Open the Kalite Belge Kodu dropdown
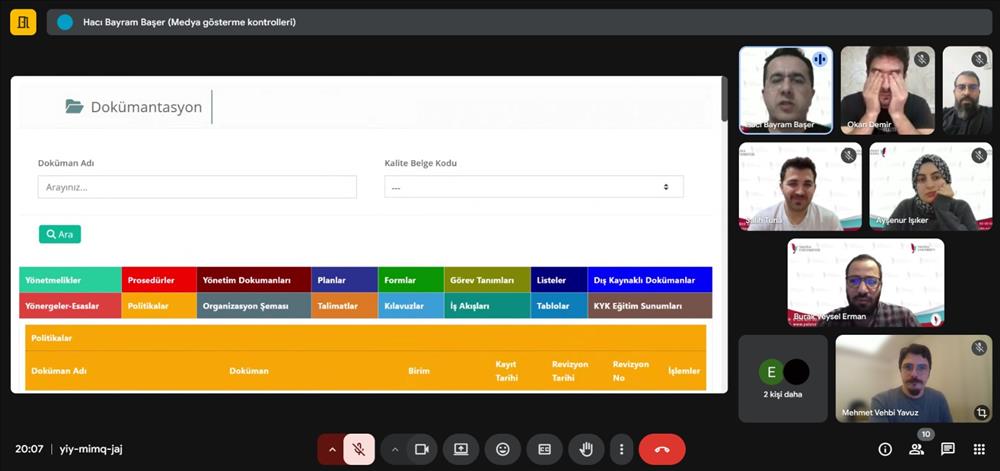 click(x=534, y=187)
